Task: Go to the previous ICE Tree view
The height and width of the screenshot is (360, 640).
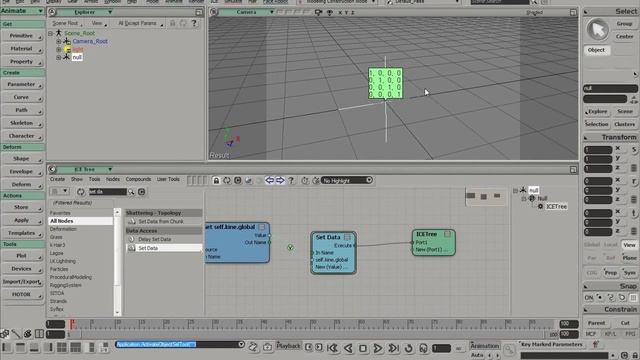Action: click(x=269, y=180)
